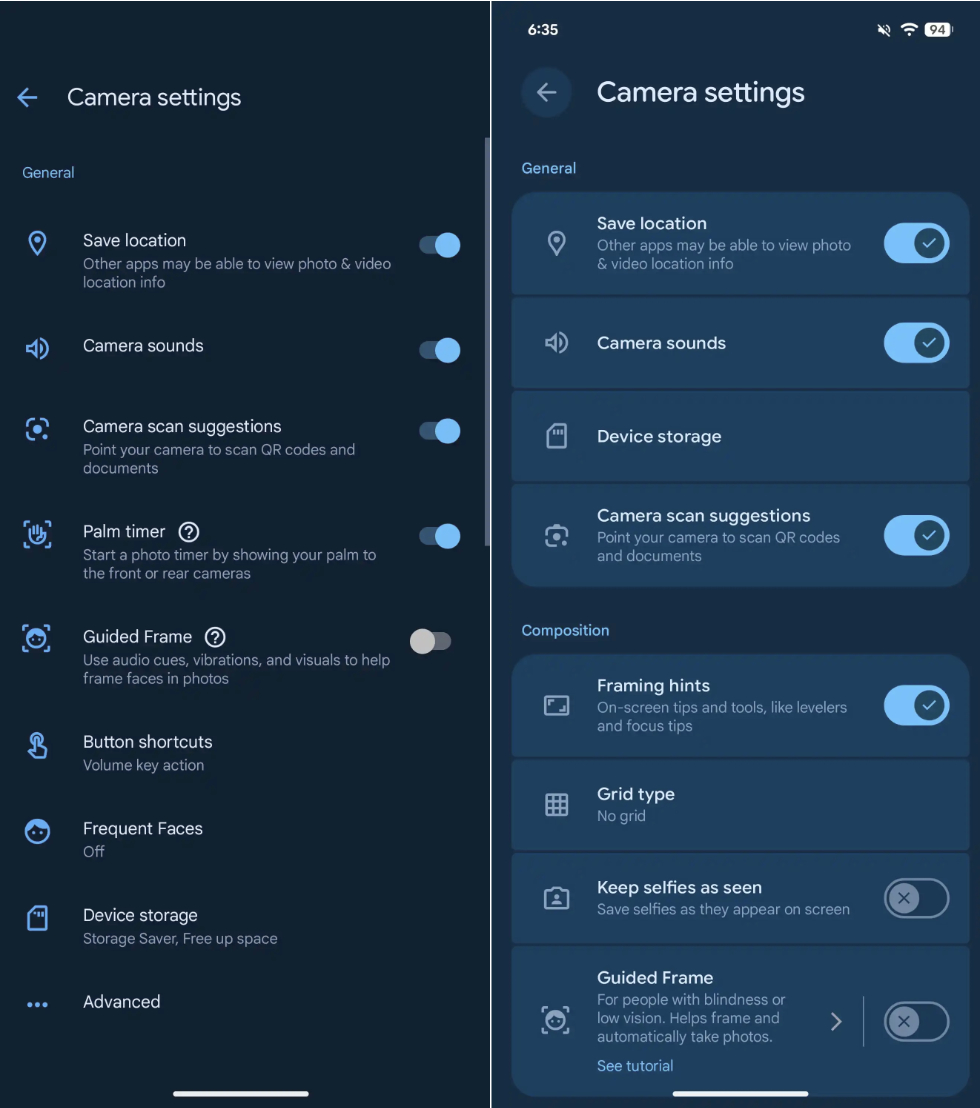This screenshot has height=1108, width=980.
Task: Tap the plain back arrow without a circle
Action: (27, 97)
